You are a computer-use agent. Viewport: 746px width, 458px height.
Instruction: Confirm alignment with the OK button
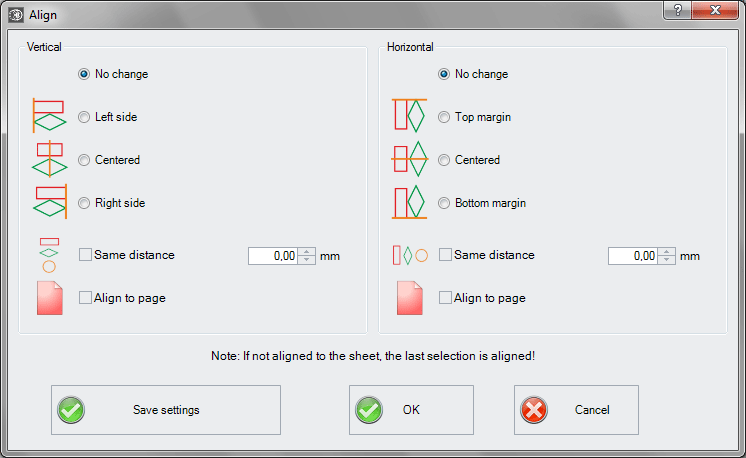(x=412, y=410)
